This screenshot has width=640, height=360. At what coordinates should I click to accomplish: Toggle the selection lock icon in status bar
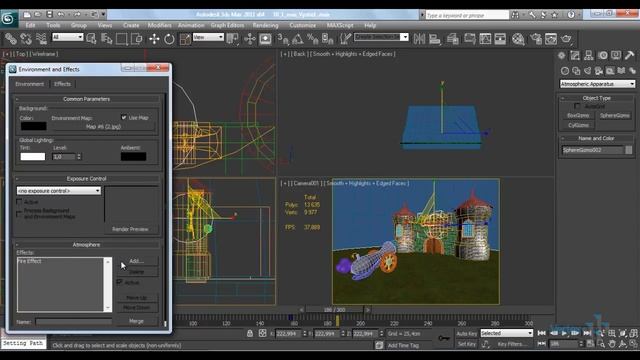250,333
